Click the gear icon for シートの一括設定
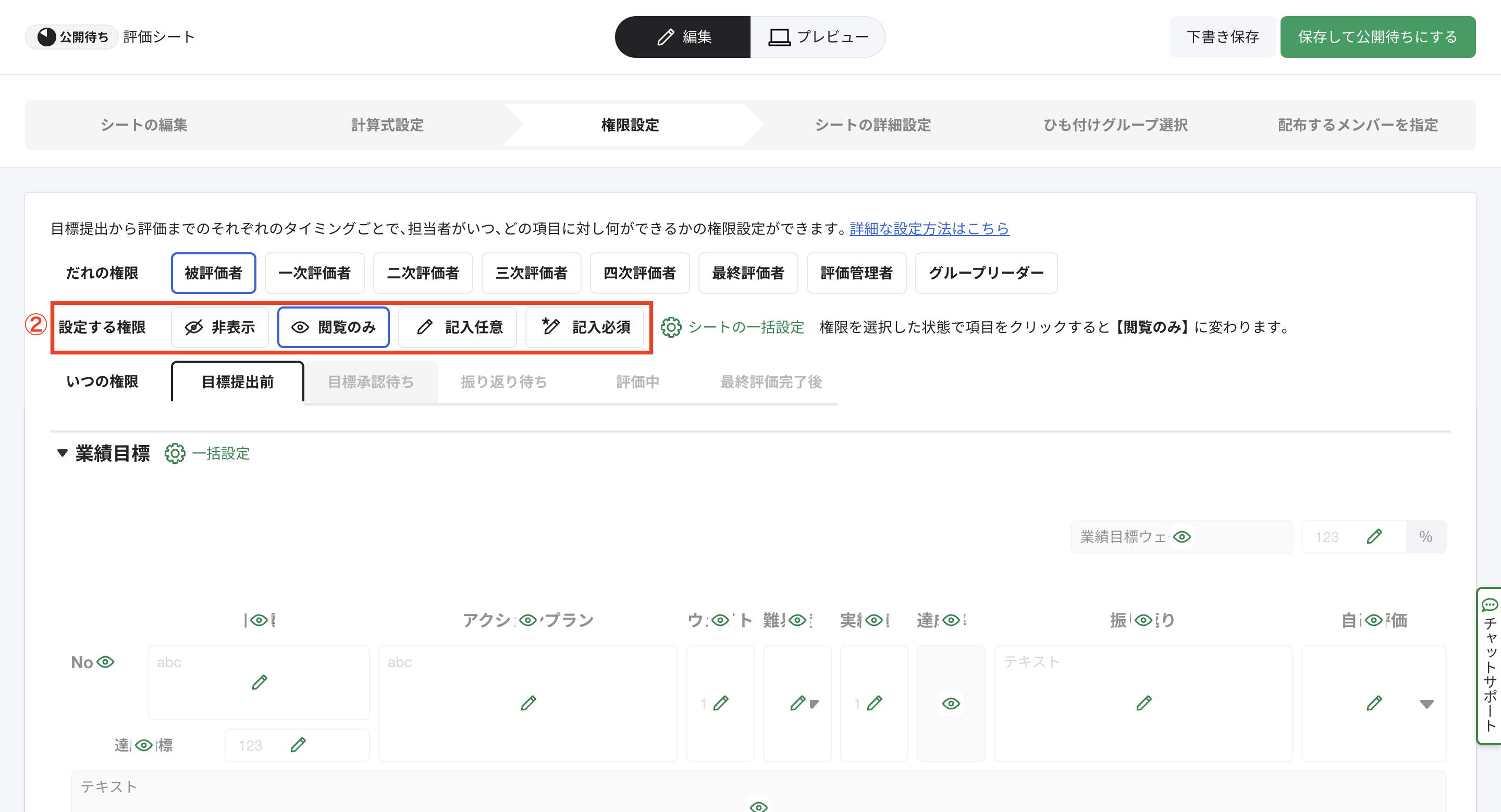The image size is (1501, 812). click(x=671, y=327)
